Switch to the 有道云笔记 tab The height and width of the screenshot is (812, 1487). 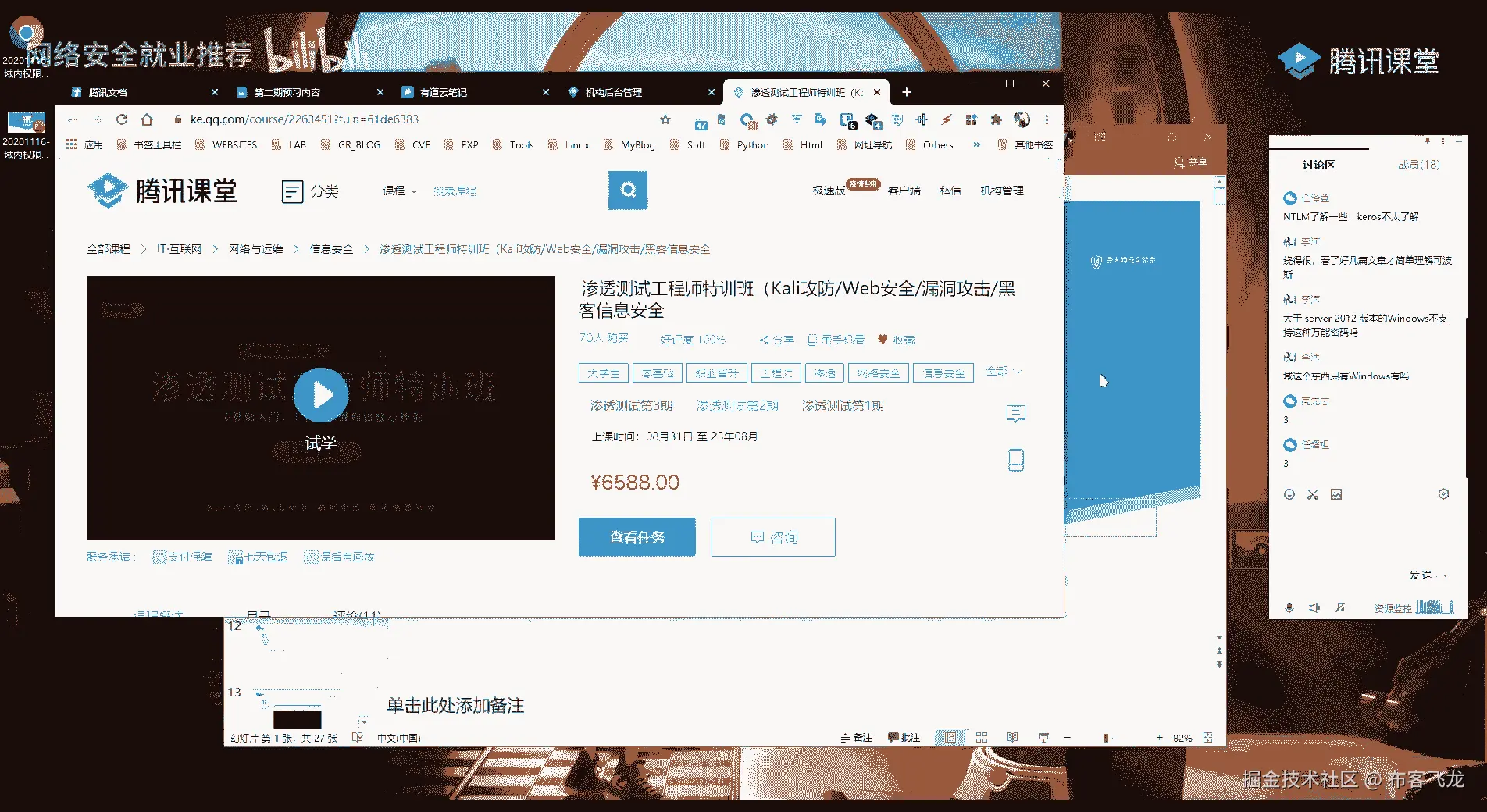tap(475, 92)
